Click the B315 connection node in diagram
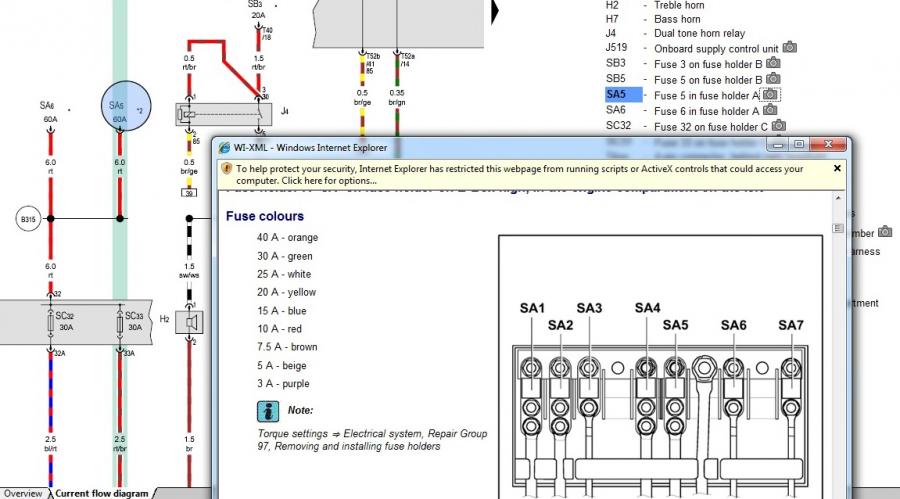Screen dimensions: 900x499 [27, 217]
